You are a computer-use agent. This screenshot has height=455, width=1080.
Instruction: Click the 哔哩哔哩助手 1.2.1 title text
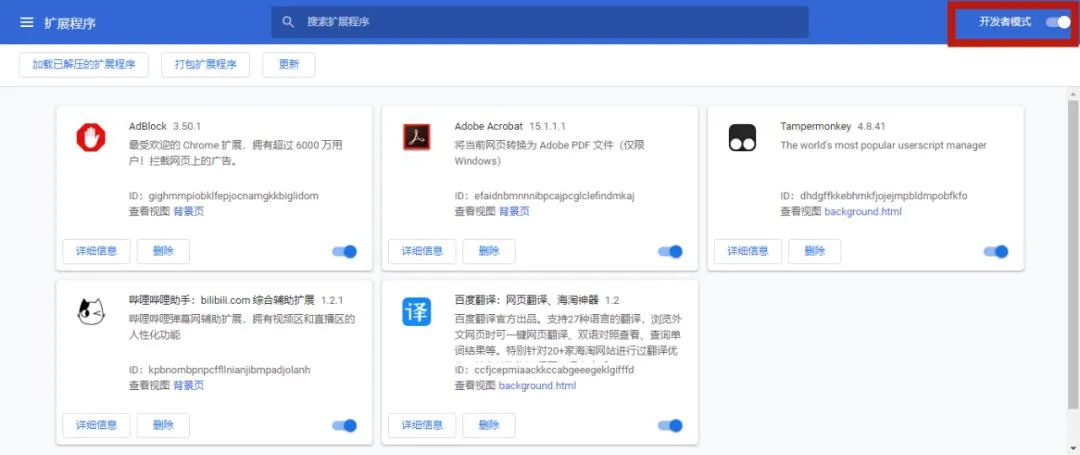pyautogui.click(x=236, y=301)
